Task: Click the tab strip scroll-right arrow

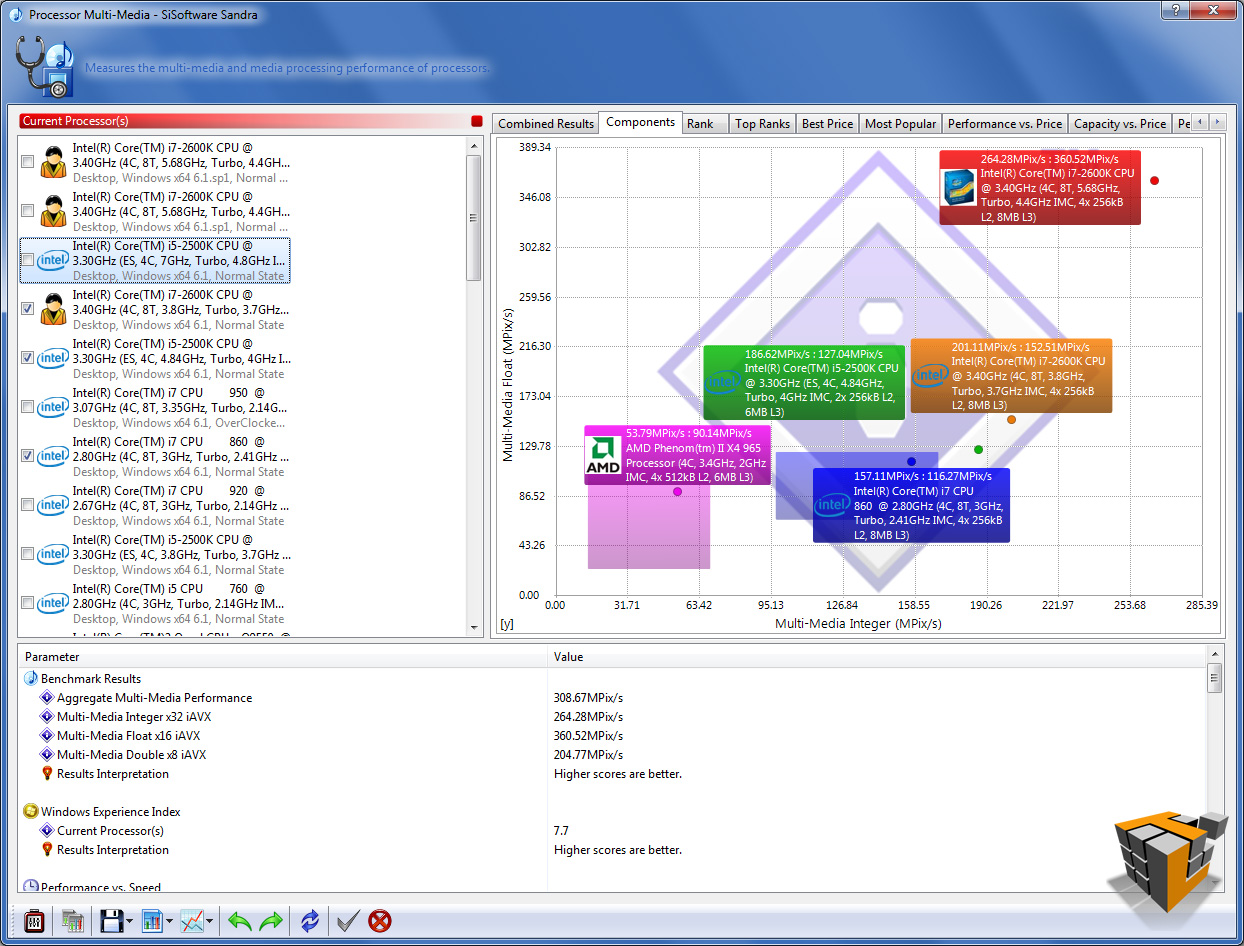Action: point(1217,122)
